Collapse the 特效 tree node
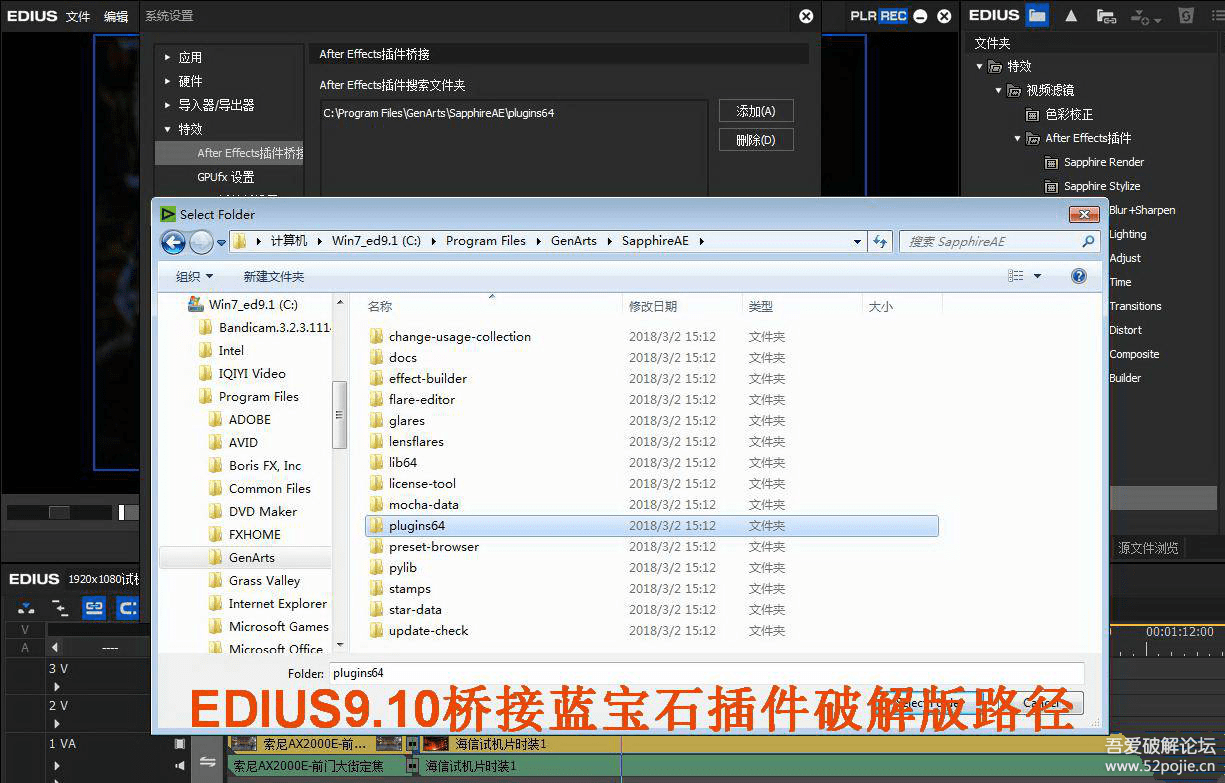The width and height of the screenshot is (1225, 783). [x=980, y=66]
